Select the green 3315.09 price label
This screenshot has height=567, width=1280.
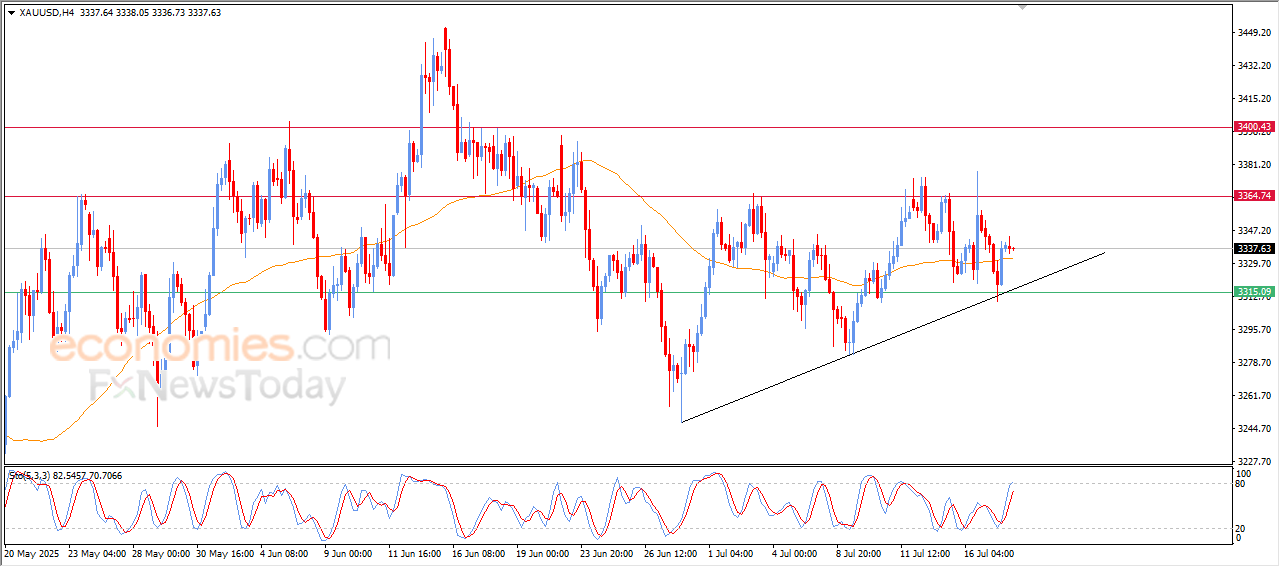point(1254,292)
